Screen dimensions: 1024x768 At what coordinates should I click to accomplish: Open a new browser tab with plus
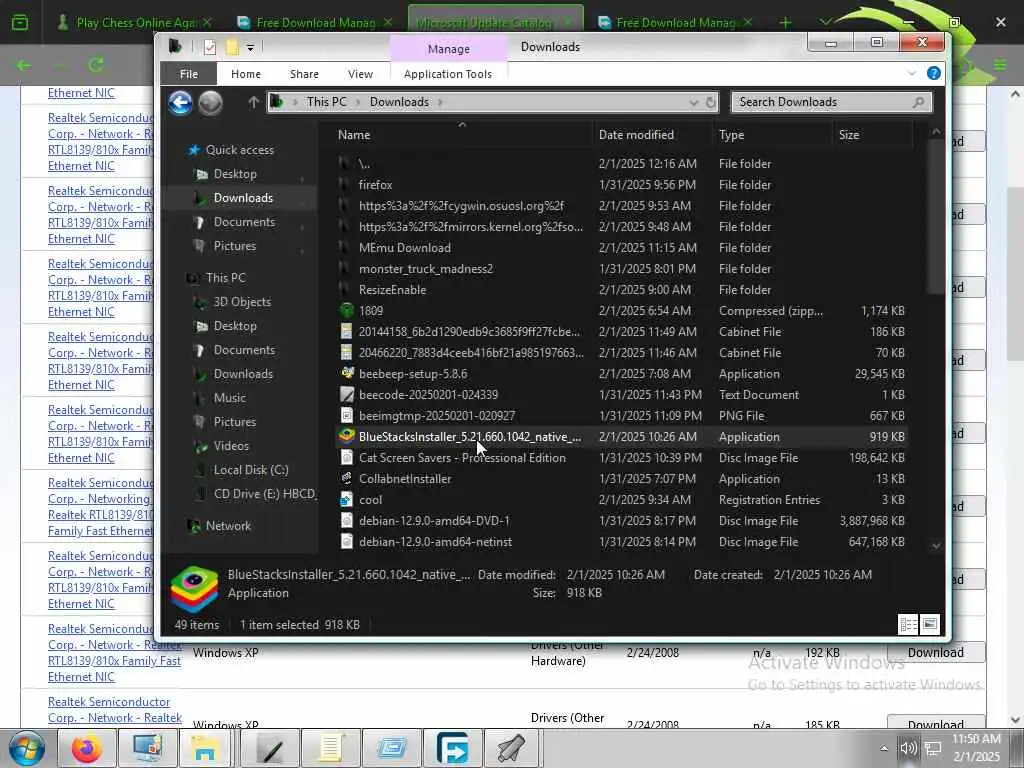(785, 23)
